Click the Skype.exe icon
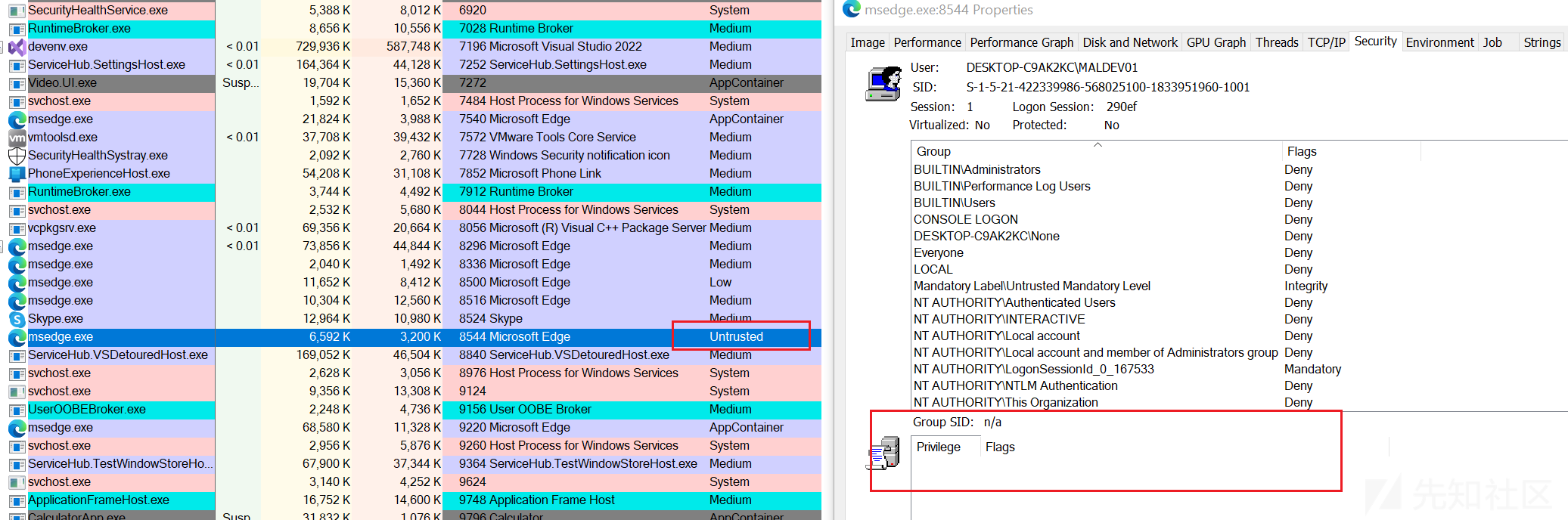Viewport: 1568px width, 520px height. tap(17, 319)
